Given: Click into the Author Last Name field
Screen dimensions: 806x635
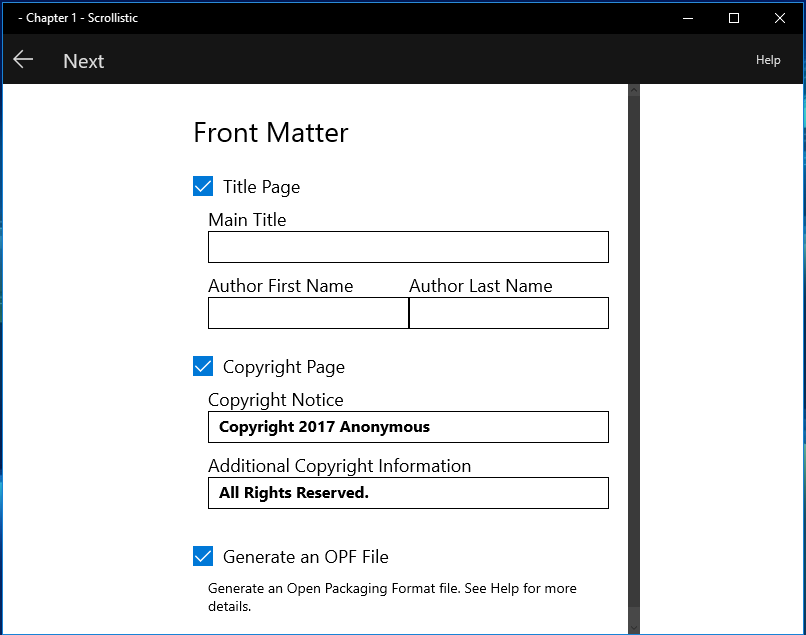Looking at the screenshot, I should tap(509, 313).
